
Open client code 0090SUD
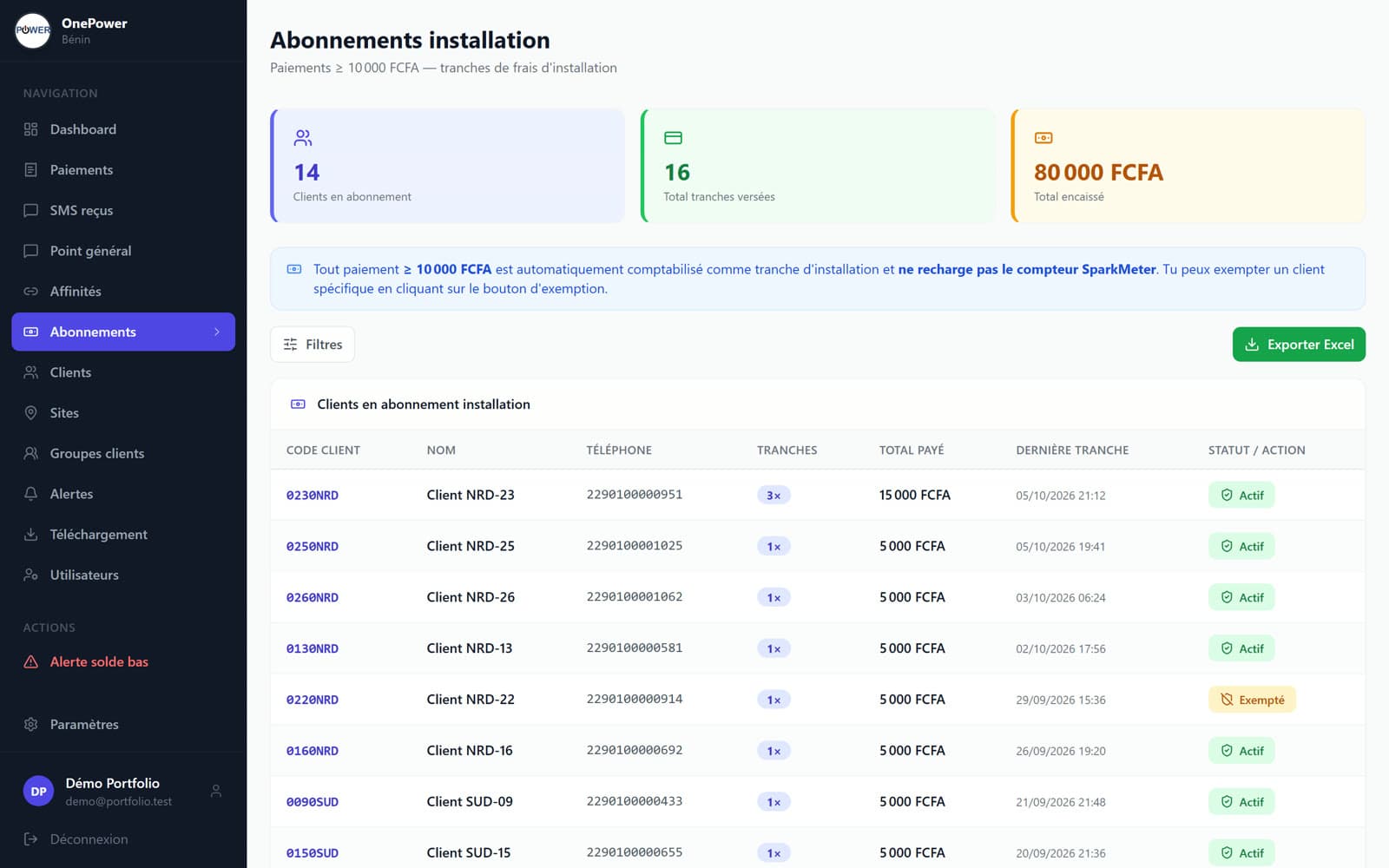(313, 802)
